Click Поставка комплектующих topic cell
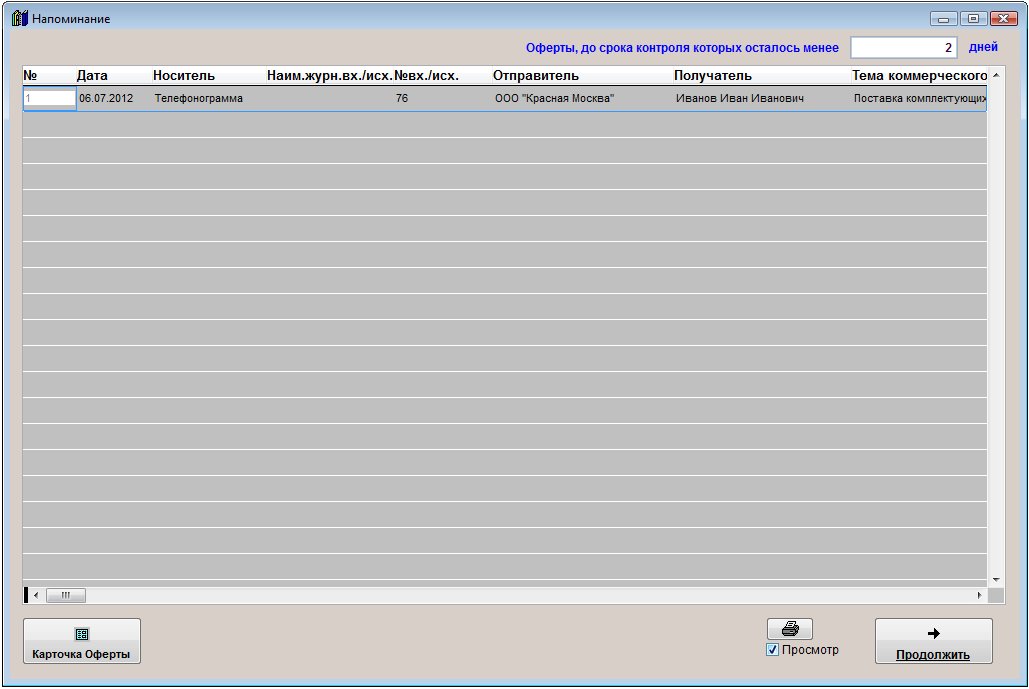This screenshot has width=1029, height=689. [919, 98]
